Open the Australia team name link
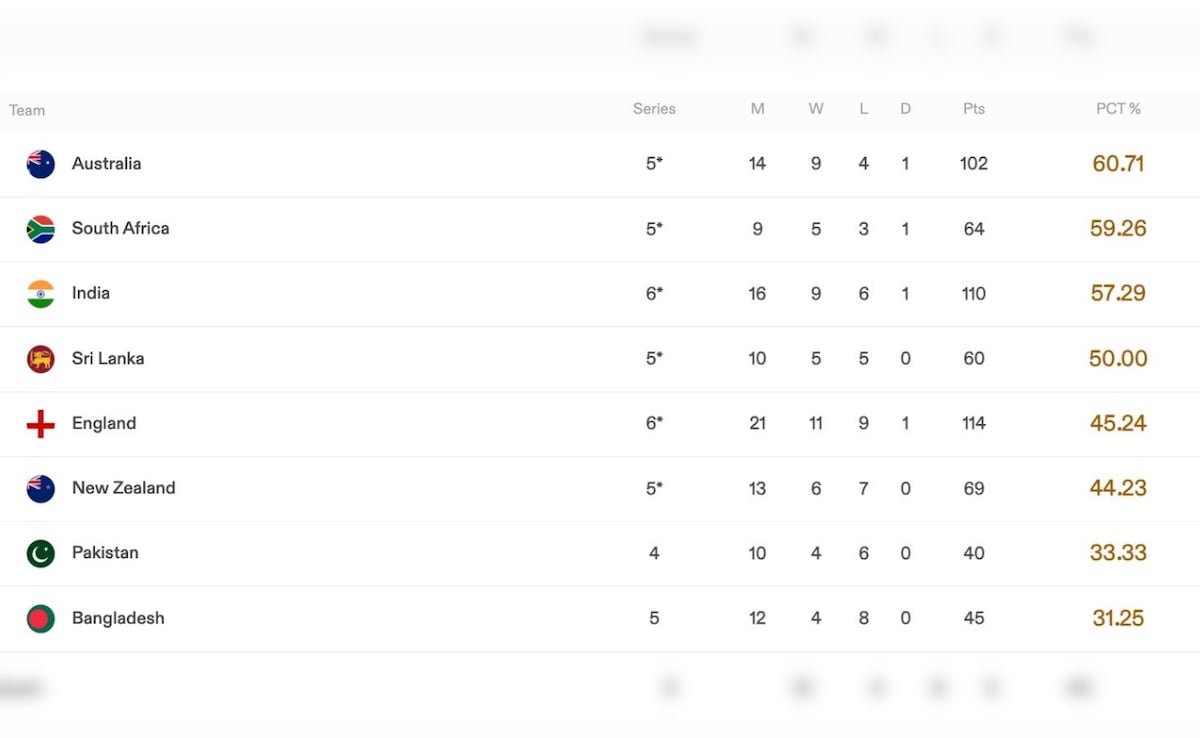 (x=106, y=164)
